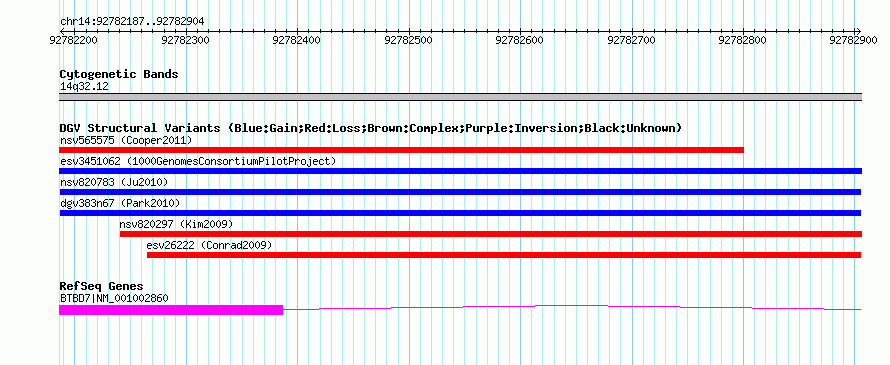Click the blue bar for dgv383n67
Screen dimensions: 890x365
pyautogui.click(x=460, y=213)
